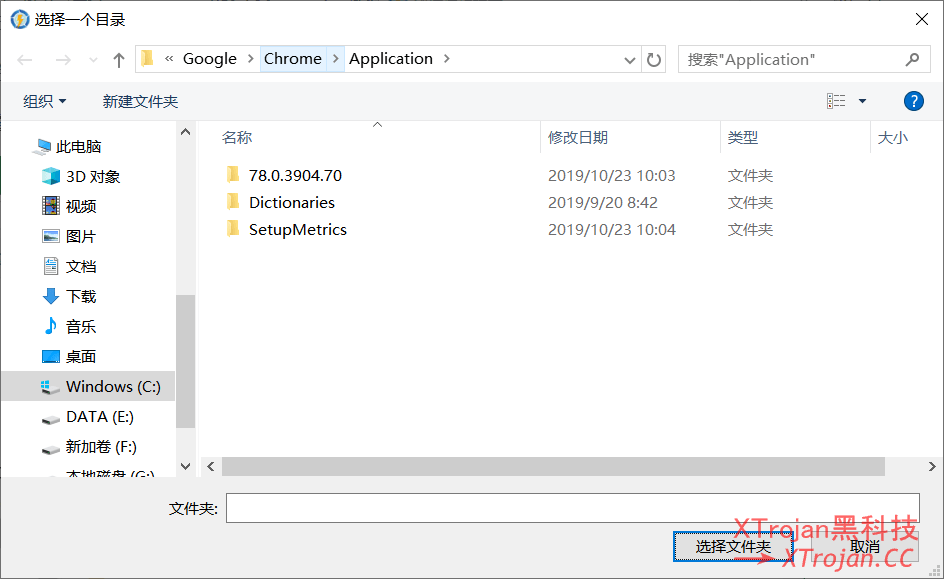Select the SetupMetrics folder
Viewport: 944px width, 579px height.
coord(297,229)
